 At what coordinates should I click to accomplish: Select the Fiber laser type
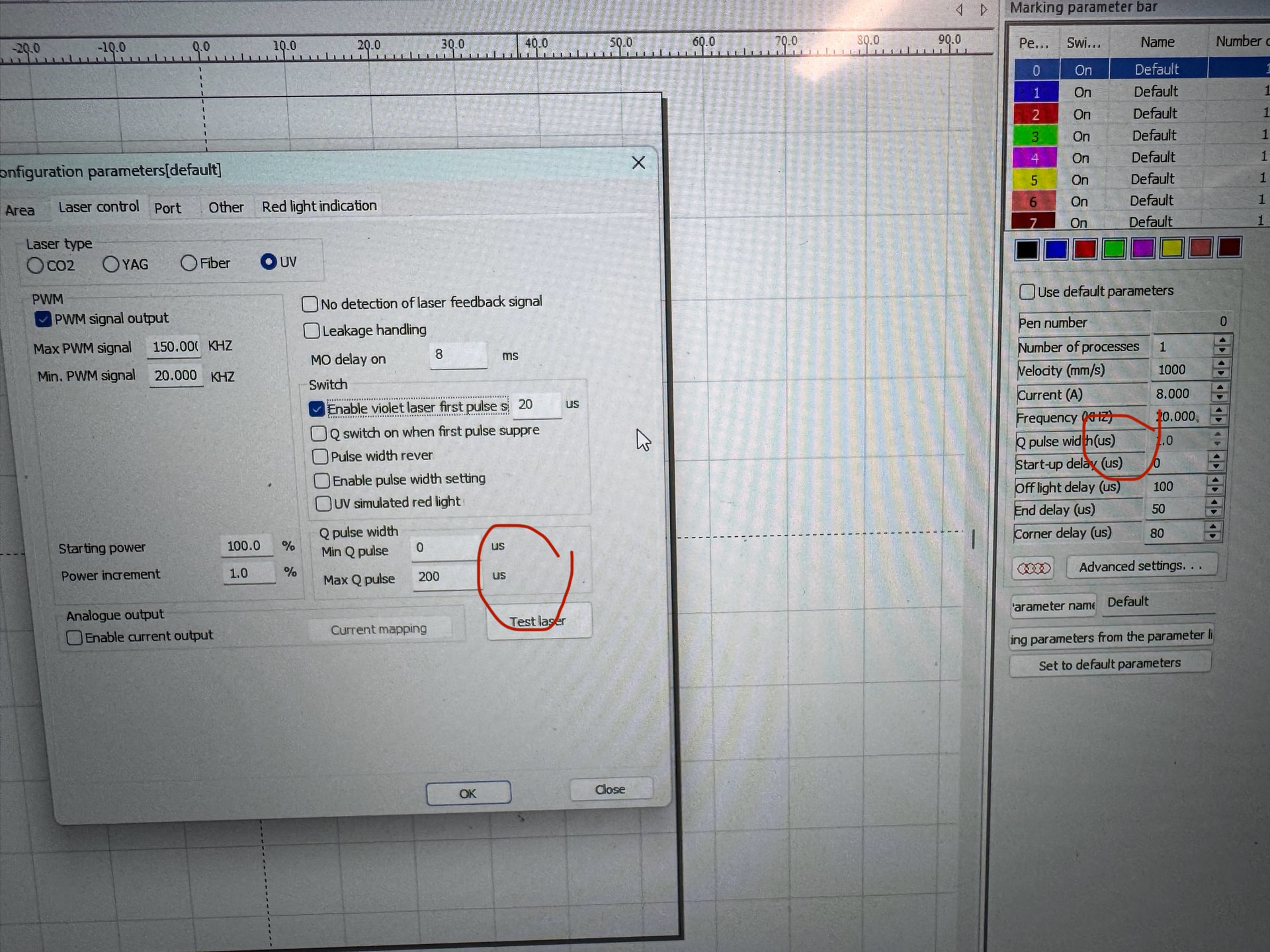coord(189,263)
